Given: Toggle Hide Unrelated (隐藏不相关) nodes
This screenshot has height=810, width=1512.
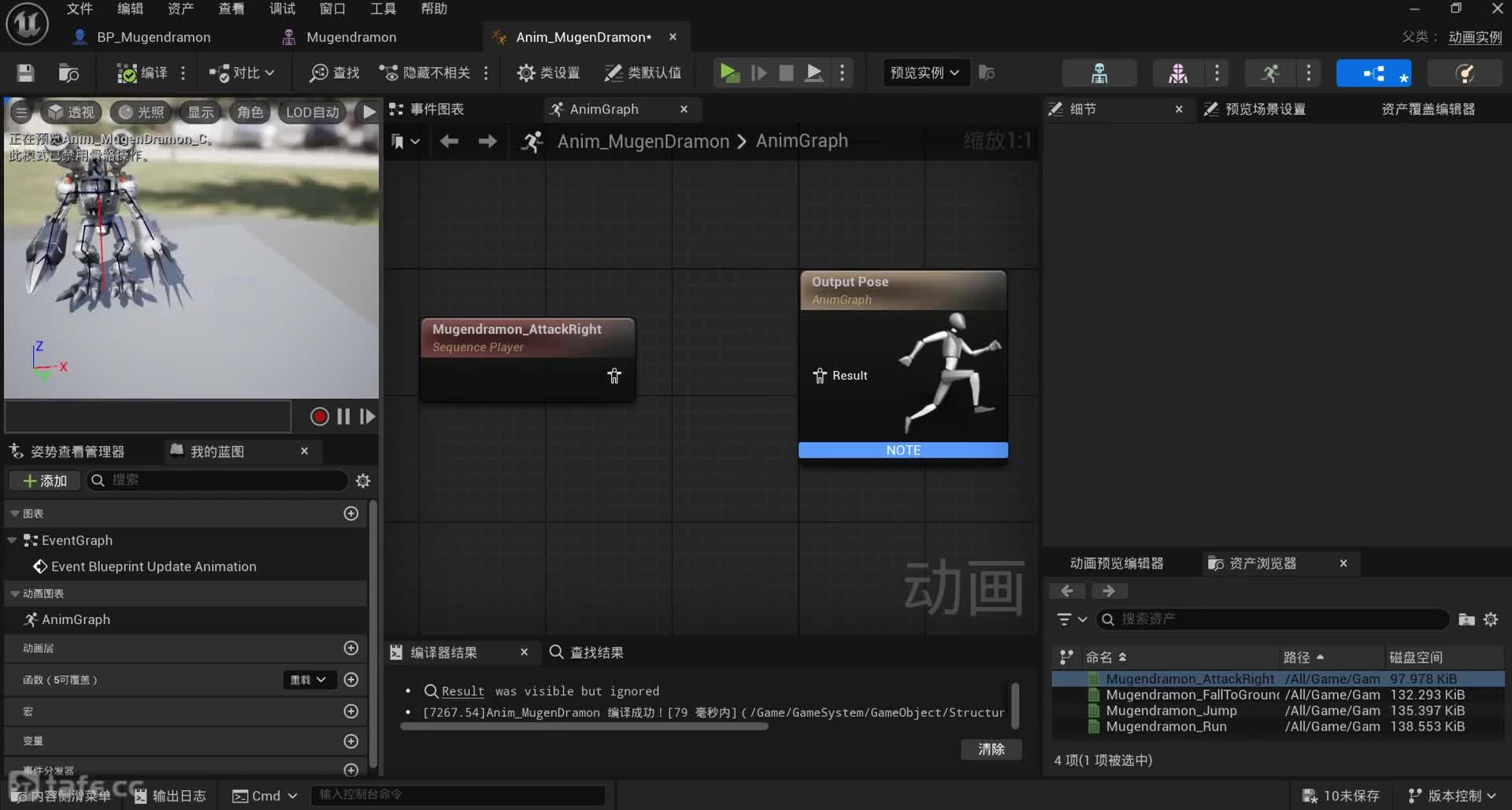Looking at the screenshot, I should [425, 73].
